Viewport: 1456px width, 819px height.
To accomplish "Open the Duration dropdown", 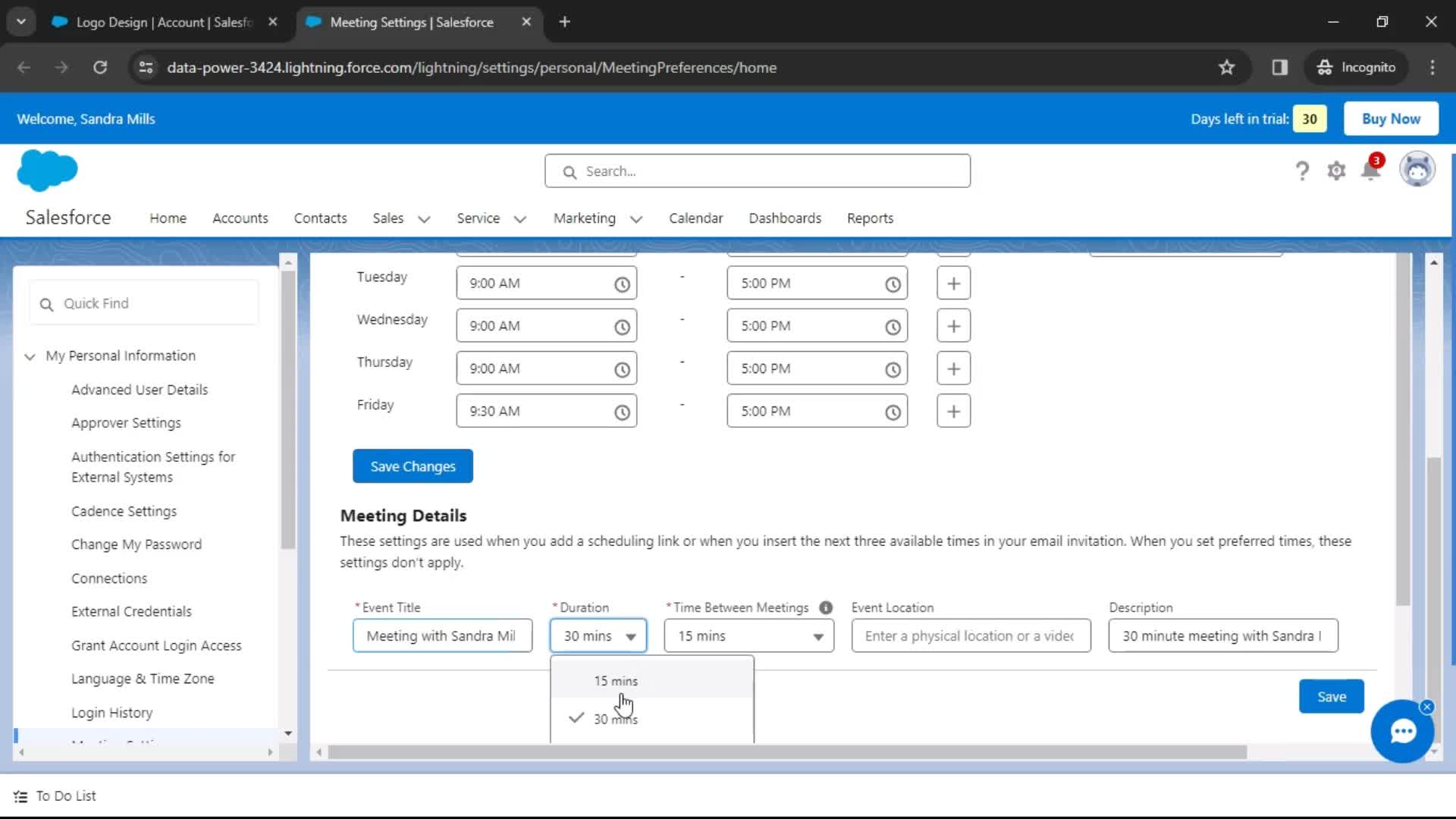I will 598,635.
